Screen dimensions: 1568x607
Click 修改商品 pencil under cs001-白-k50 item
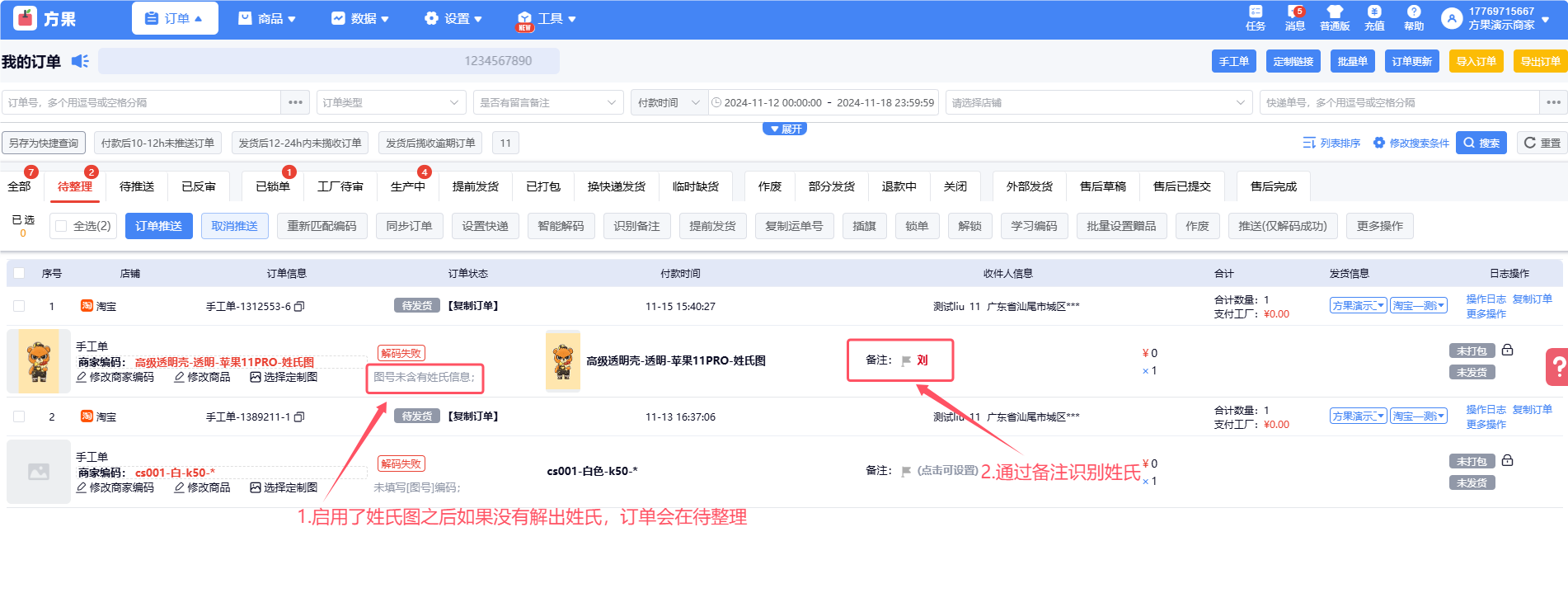[x=180, y=487]
